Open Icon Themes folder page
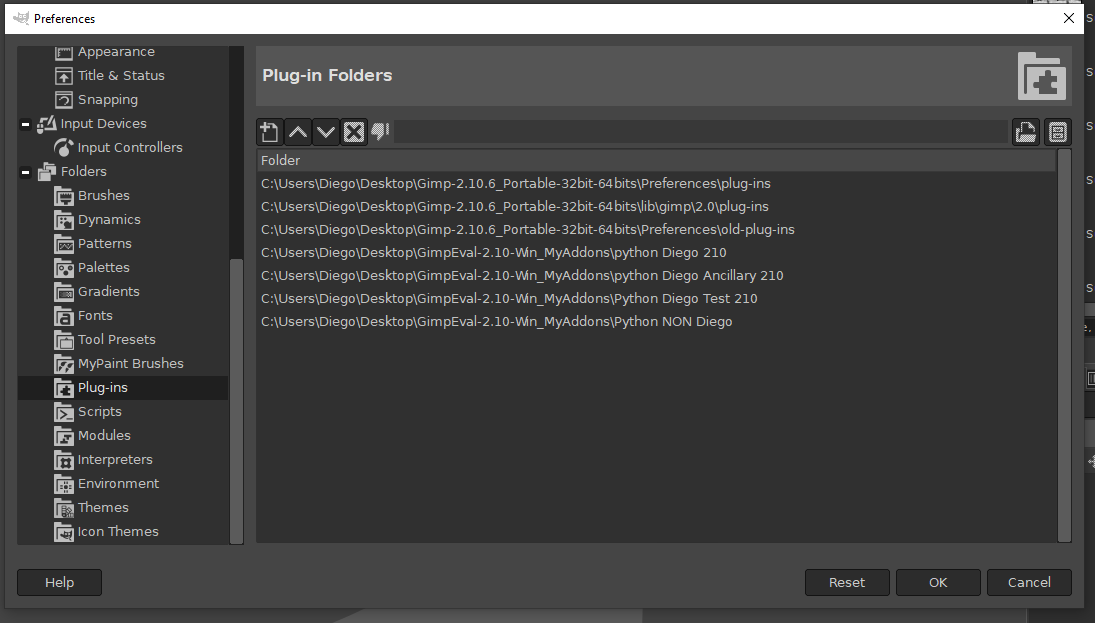Screen dimensions: 1095x623 pos(117,532)
